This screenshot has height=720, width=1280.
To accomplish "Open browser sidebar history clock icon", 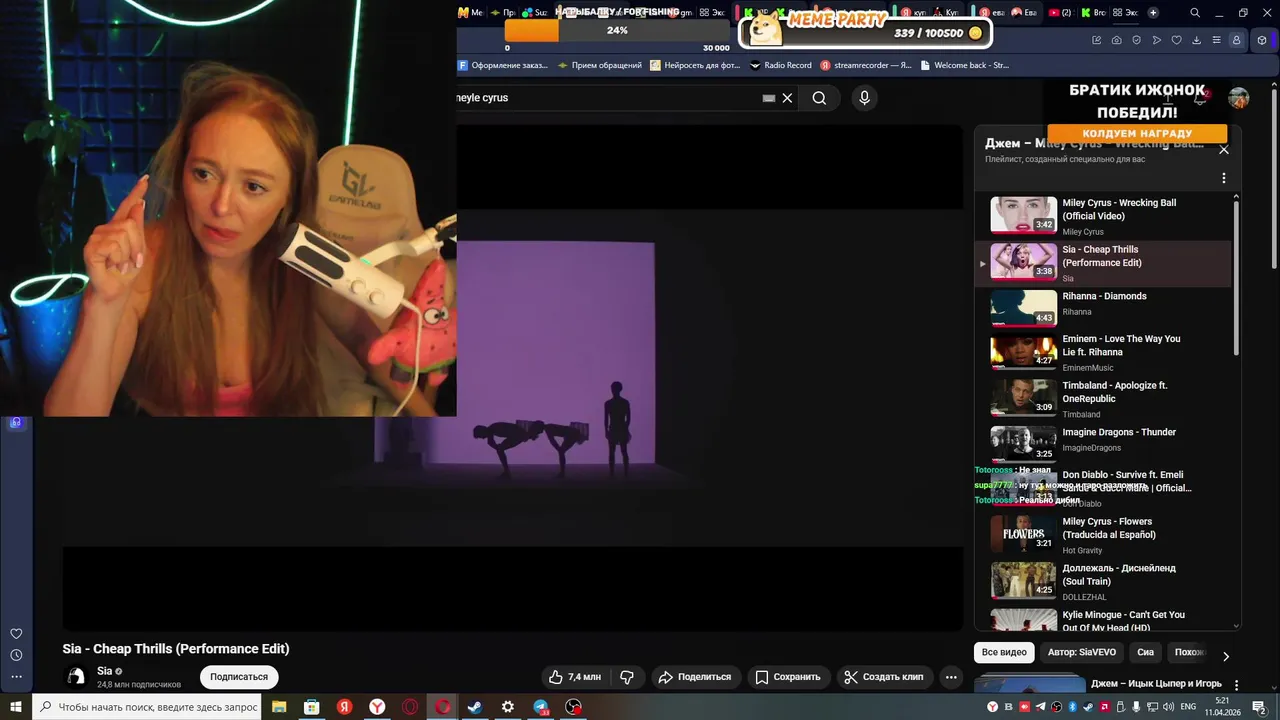I will pyautogui.click(x=16, y=655).
